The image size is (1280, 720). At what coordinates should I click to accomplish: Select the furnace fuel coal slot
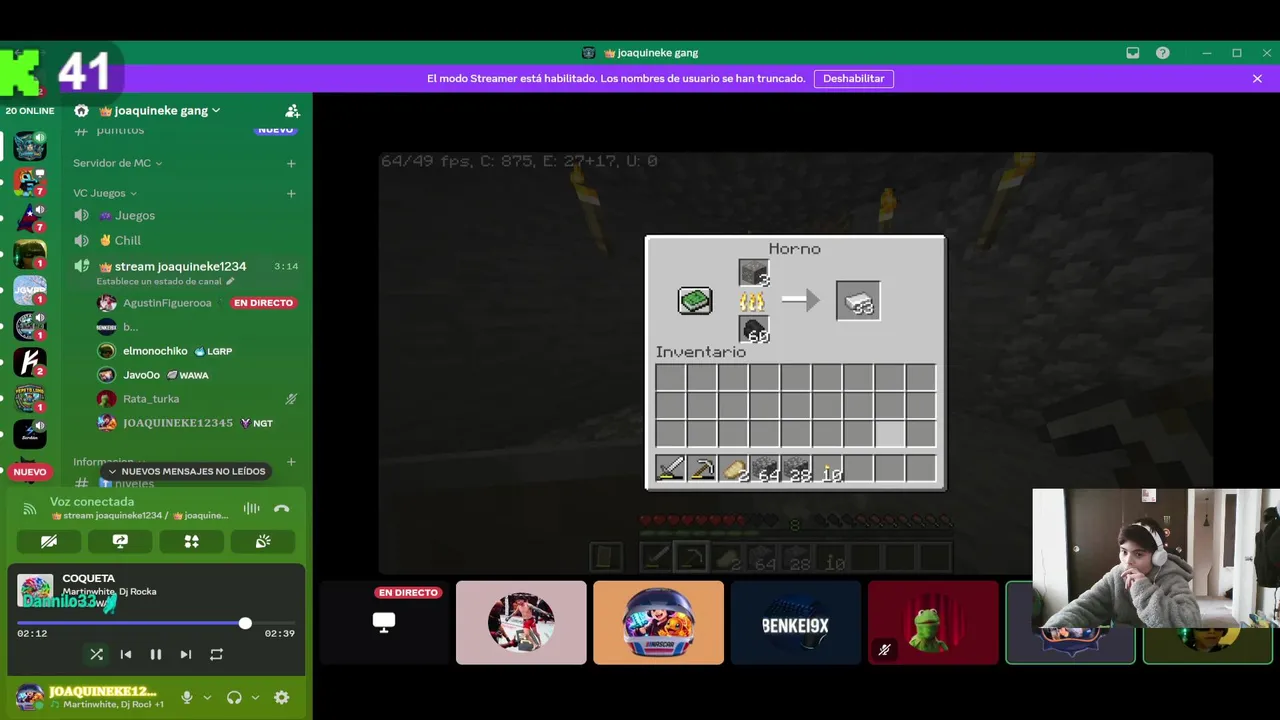point(754,329)
